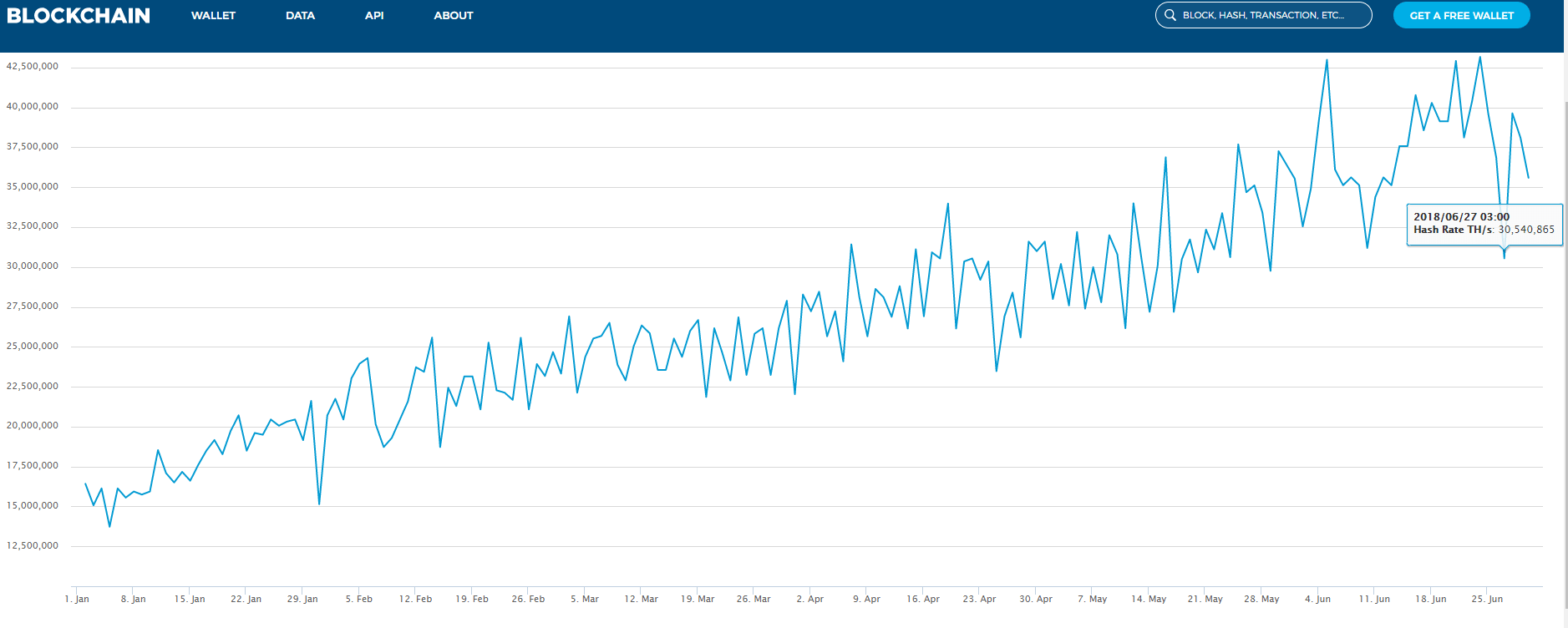Screen dimensions: 1568x628
Task: Open the Wallet menu
Action: coord(213,16)
